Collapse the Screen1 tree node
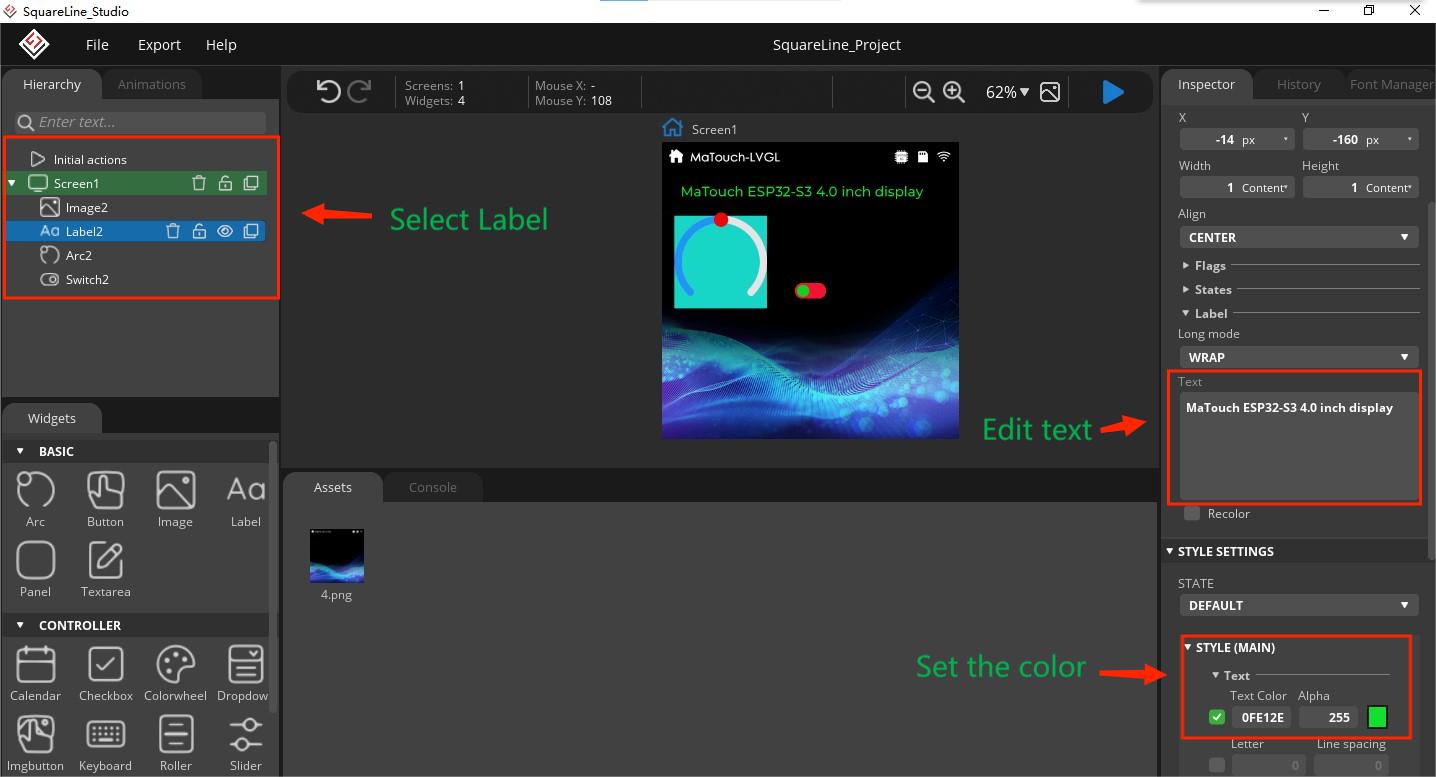Screen dimensions: 1436x777 pos(12,183)
